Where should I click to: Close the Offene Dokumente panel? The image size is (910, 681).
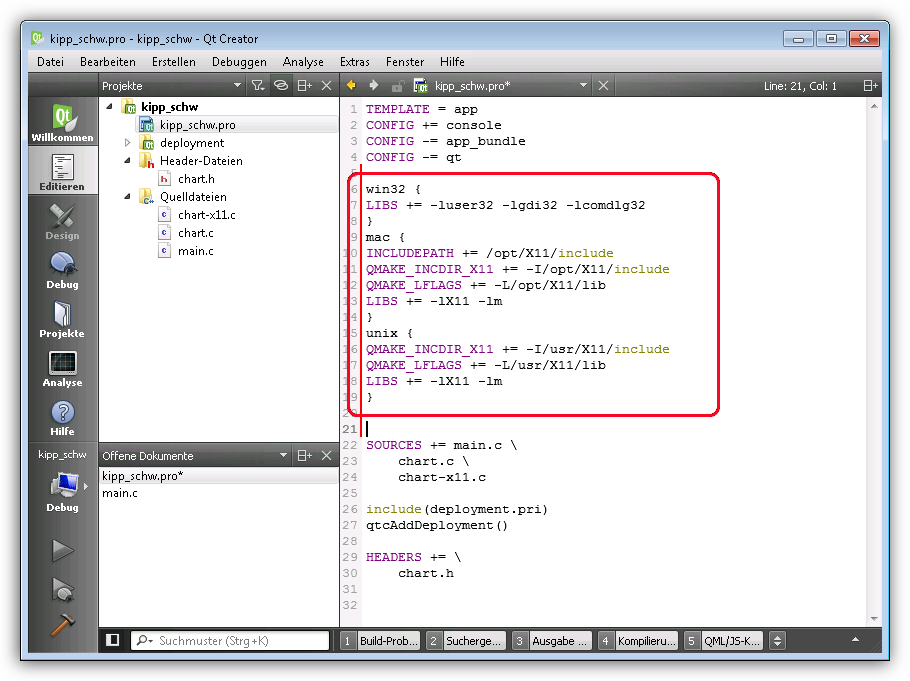327,456
